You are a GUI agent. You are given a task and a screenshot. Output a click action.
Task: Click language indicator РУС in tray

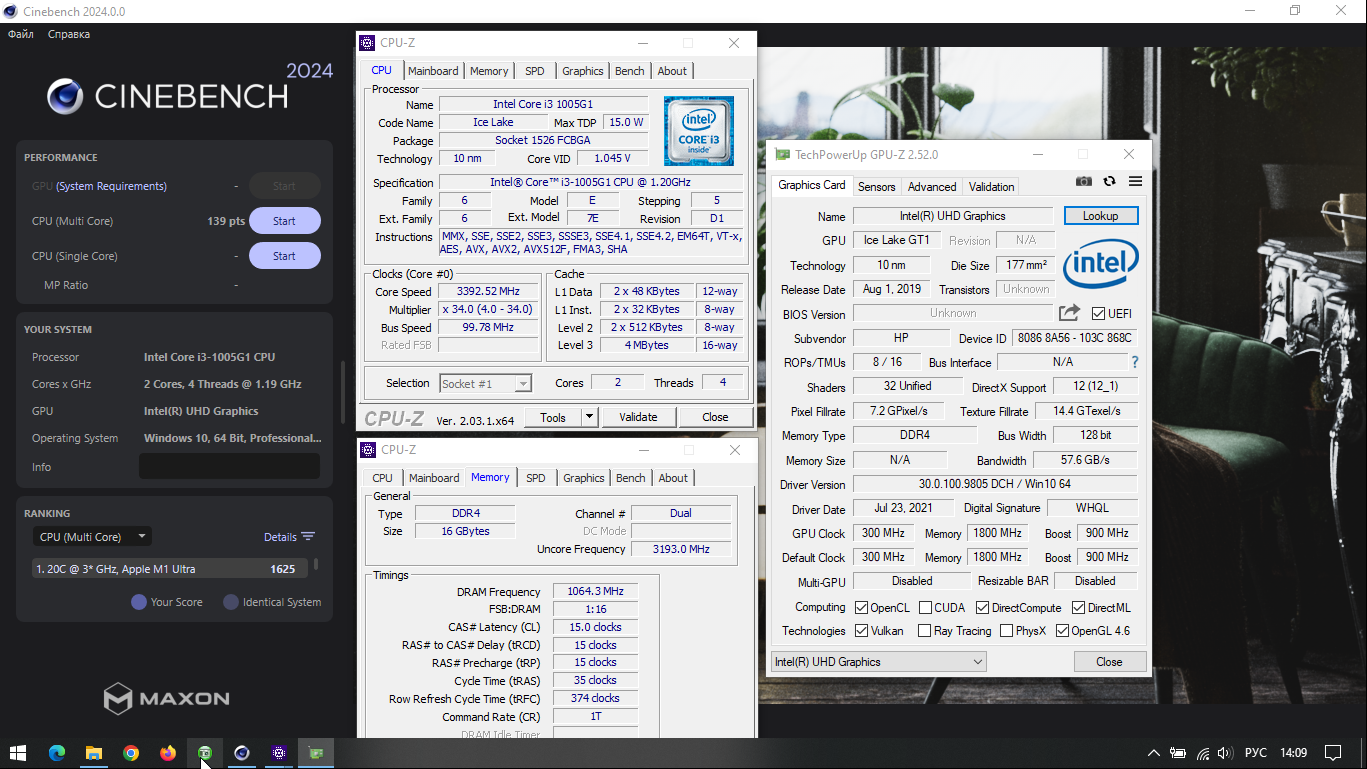tap(1256, 753)
